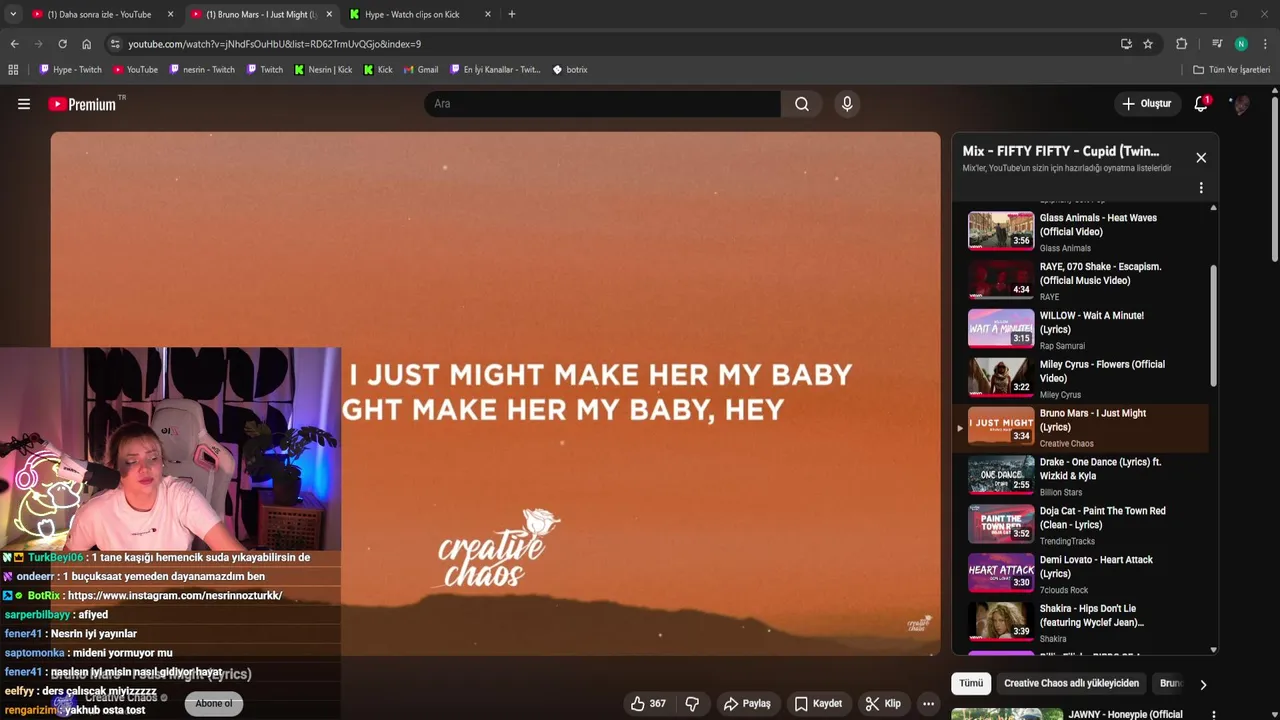Save video with Kaydet button
Viewport: 1280px width, 720px height.
pyautogui.click(x=818, y=704)
